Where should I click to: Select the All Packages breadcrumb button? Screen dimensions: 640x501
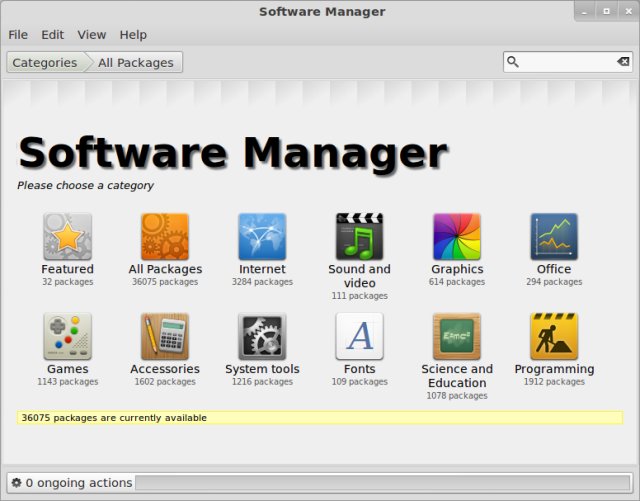[x=136, y=62]
